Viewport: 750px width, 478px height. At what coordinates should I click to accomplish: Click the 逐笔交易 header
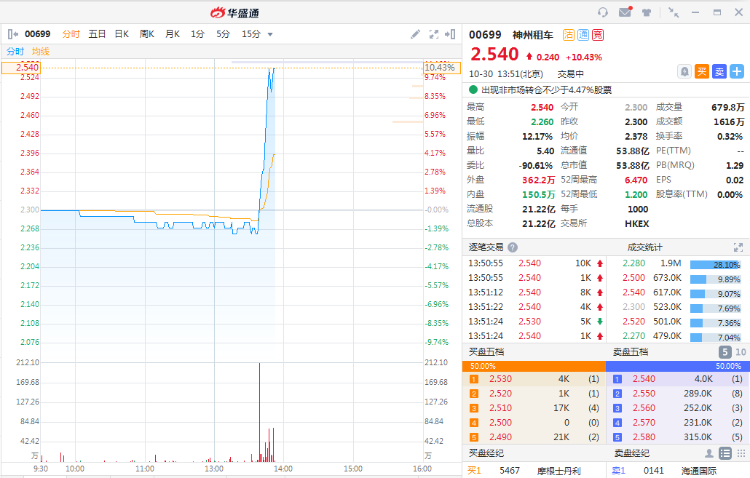click(x=486, y=247)
